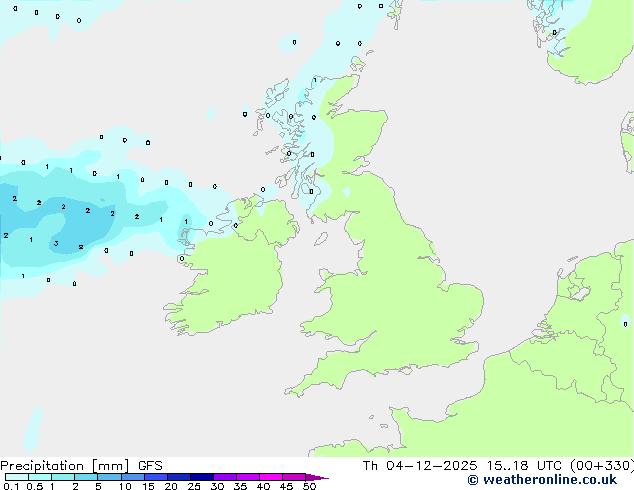Click the legend label '10'
The height and width of the screenshot is (490, 634).
[125, 486]
